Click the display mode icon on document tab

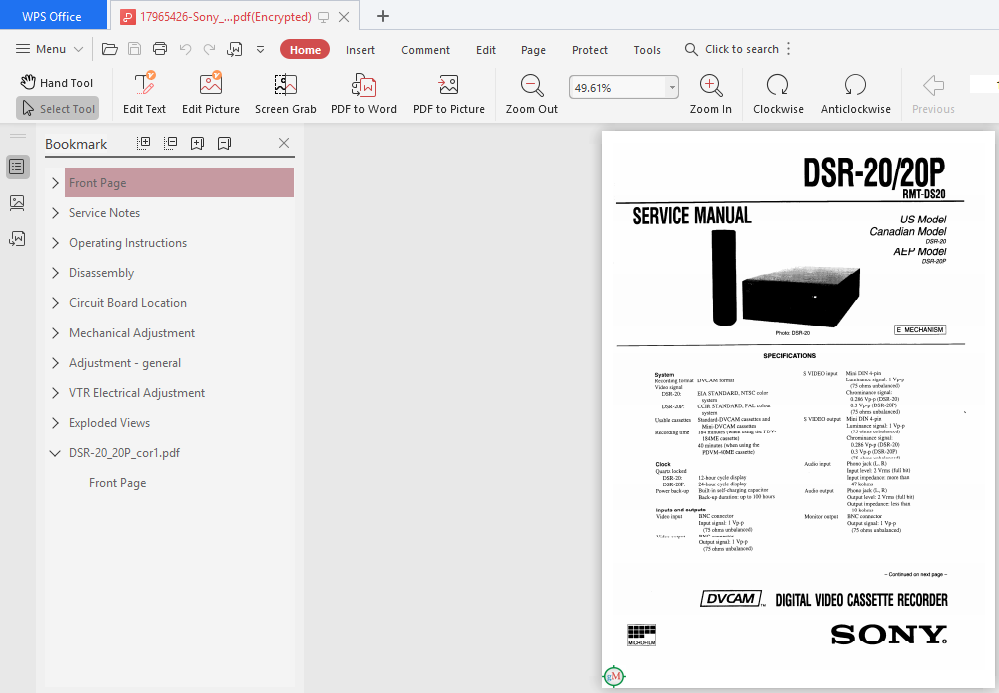pos(324,17)
